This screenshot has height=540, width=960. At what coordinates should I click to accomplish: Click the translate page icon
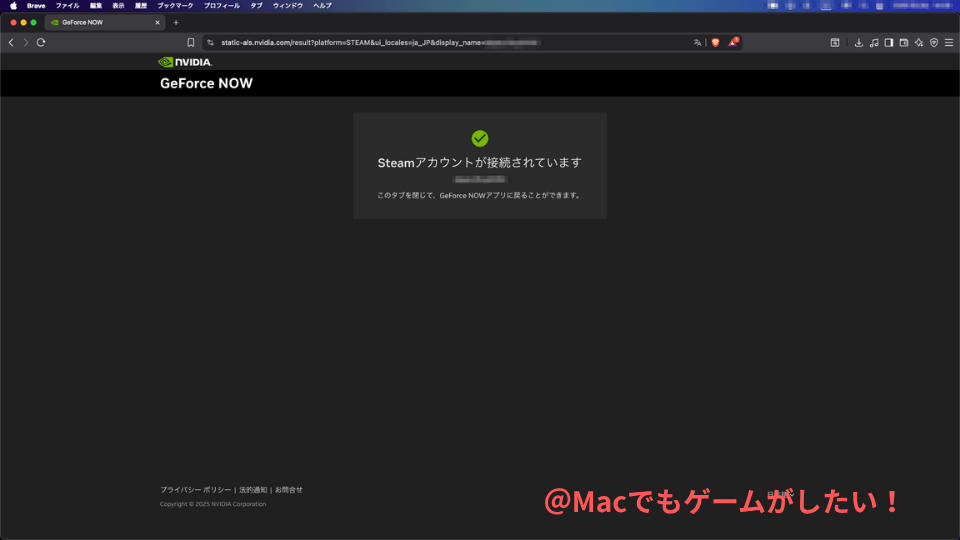[x=697, y=43]
